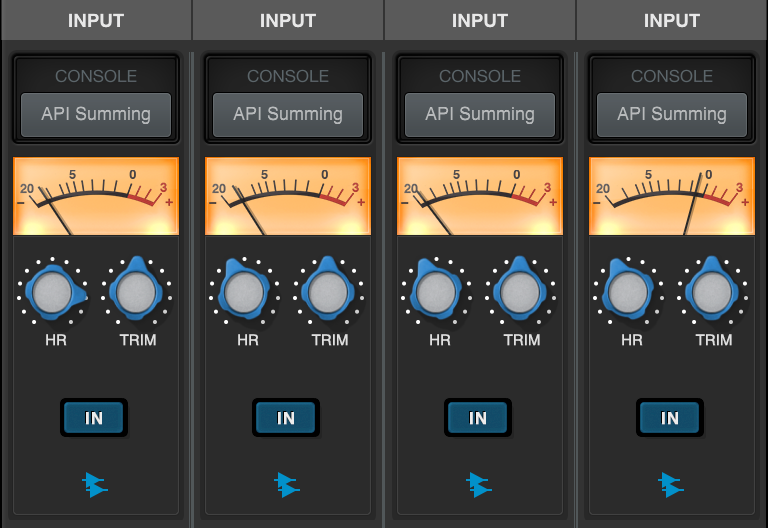
Task: Open API Summing console selector, first channel
Action: coord(96,115)
